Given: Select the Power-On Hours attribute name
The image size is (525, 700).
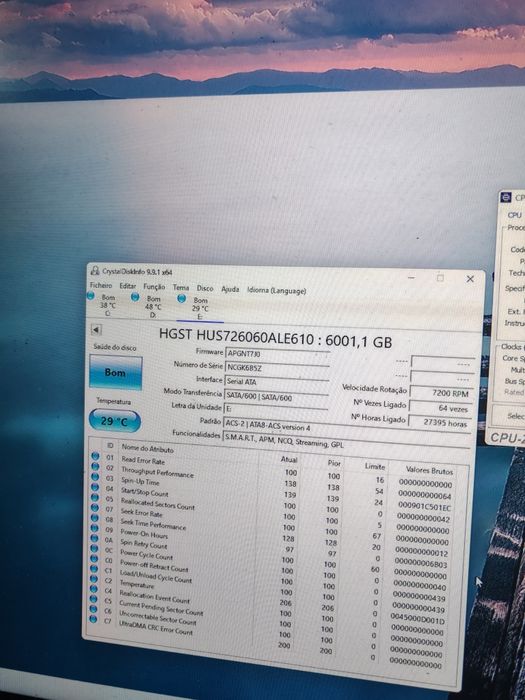Looking at the screenshot, I should (x=144, y=533).
